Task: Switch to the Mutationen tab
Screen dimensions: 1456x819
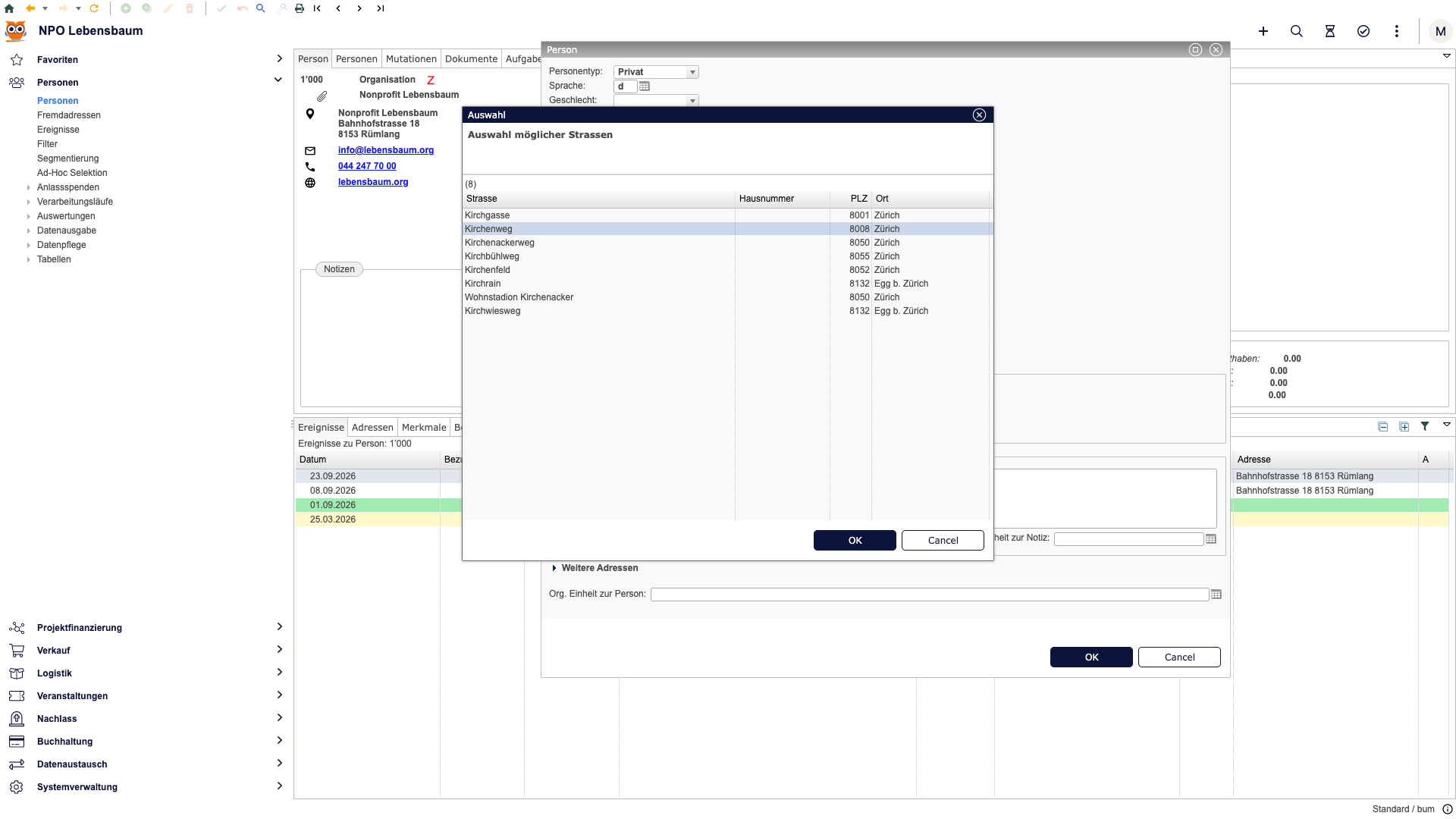Action: 411,59
